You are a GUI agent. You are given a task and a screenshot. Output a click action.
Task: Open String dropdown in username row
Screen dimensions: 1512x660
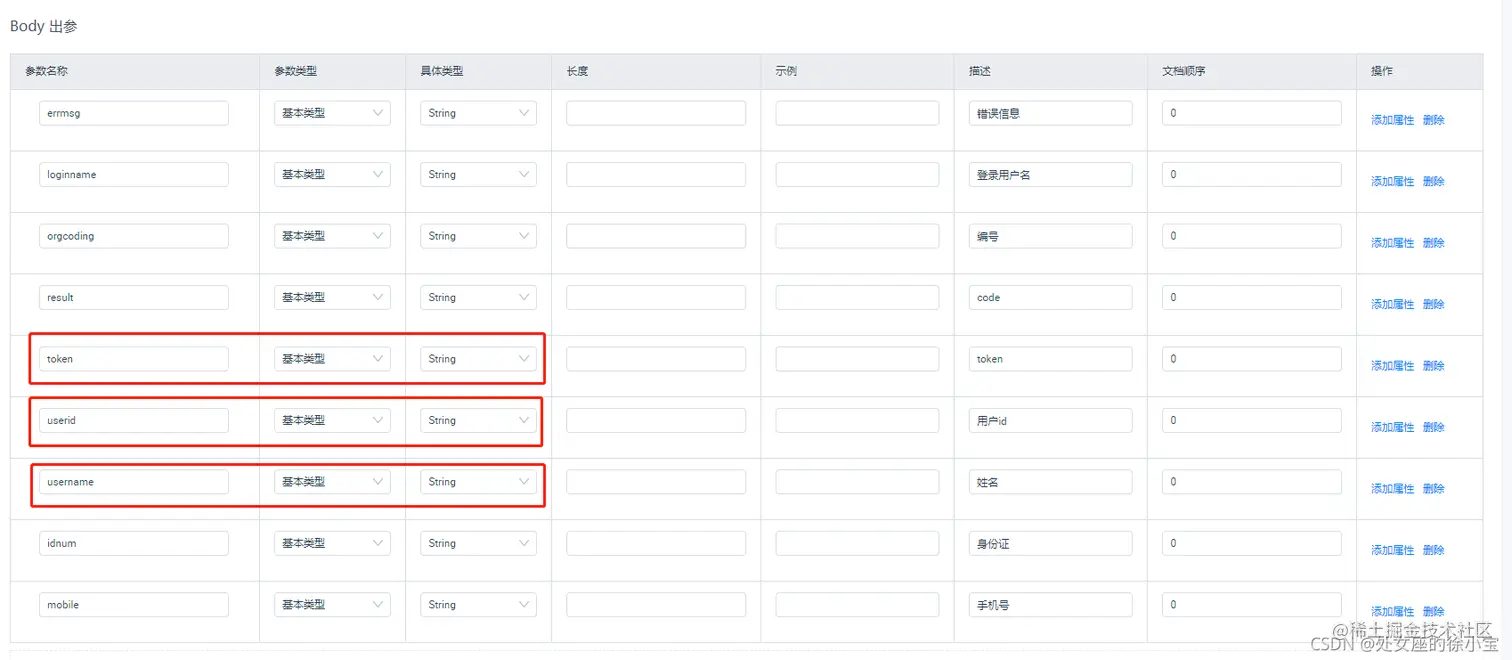(478, 482)
